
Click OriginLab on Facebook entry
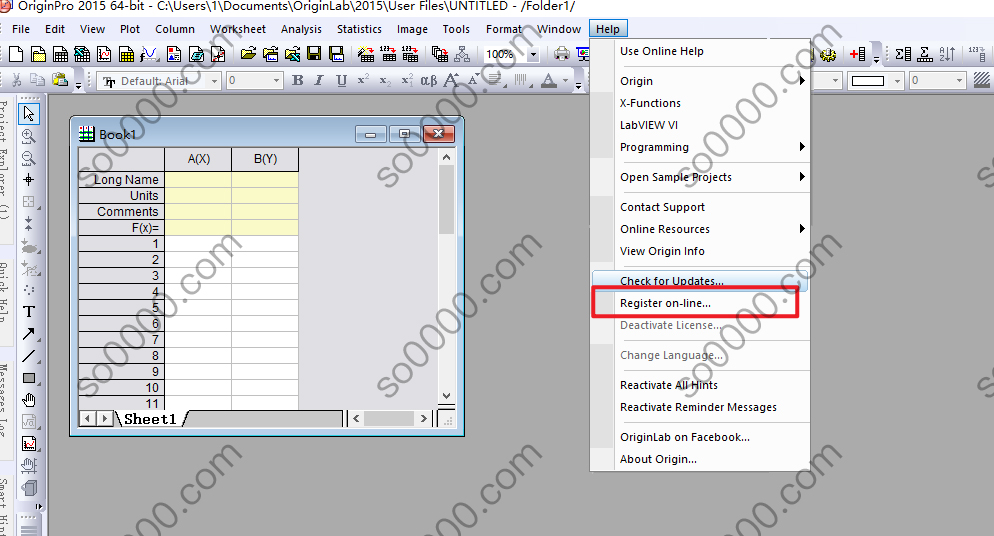700,437
